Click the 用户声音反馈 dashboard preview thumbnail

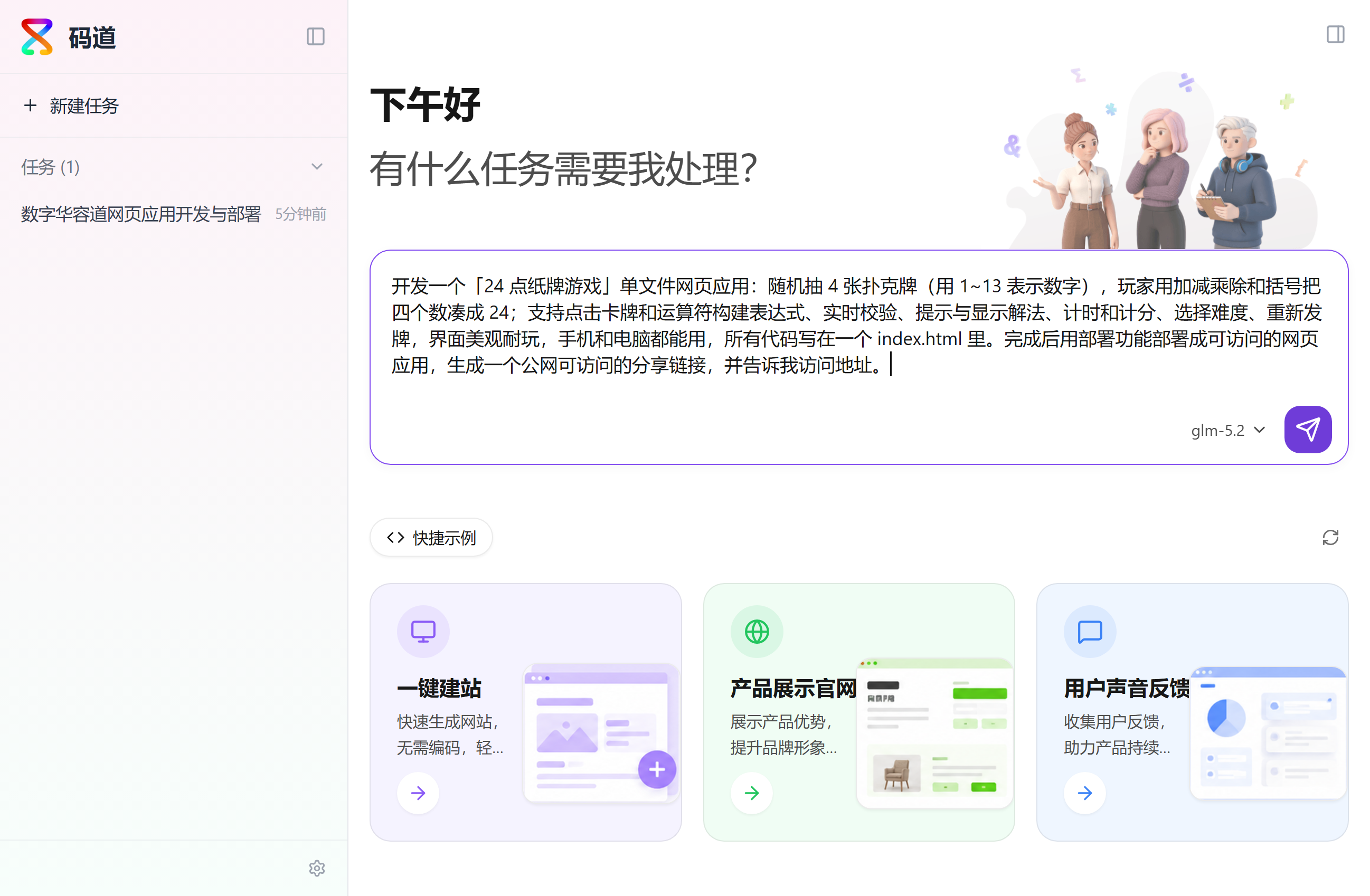pyautogui.click(x=1268, y=732)
